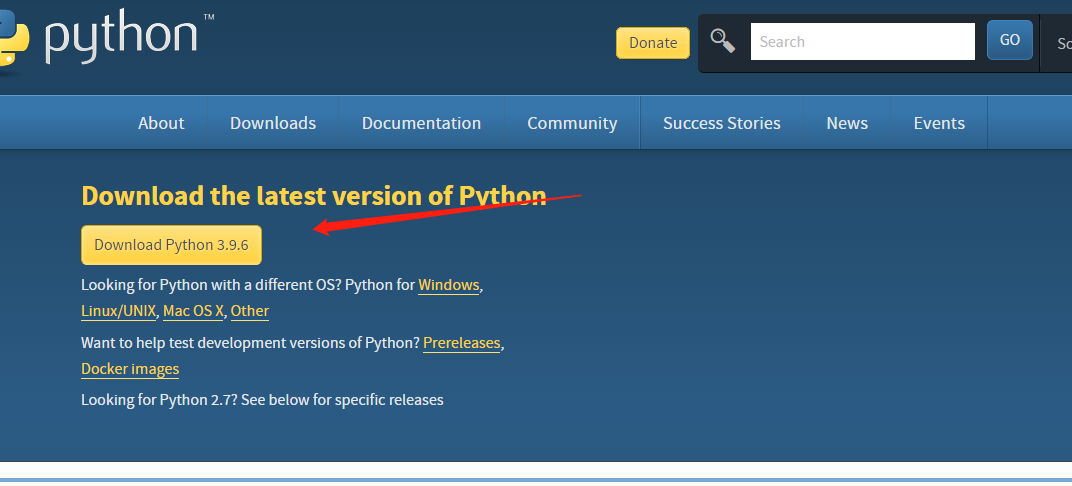1072x486 pixels.
Task: Click the Donate button
Action: click(x=653, y=42)
